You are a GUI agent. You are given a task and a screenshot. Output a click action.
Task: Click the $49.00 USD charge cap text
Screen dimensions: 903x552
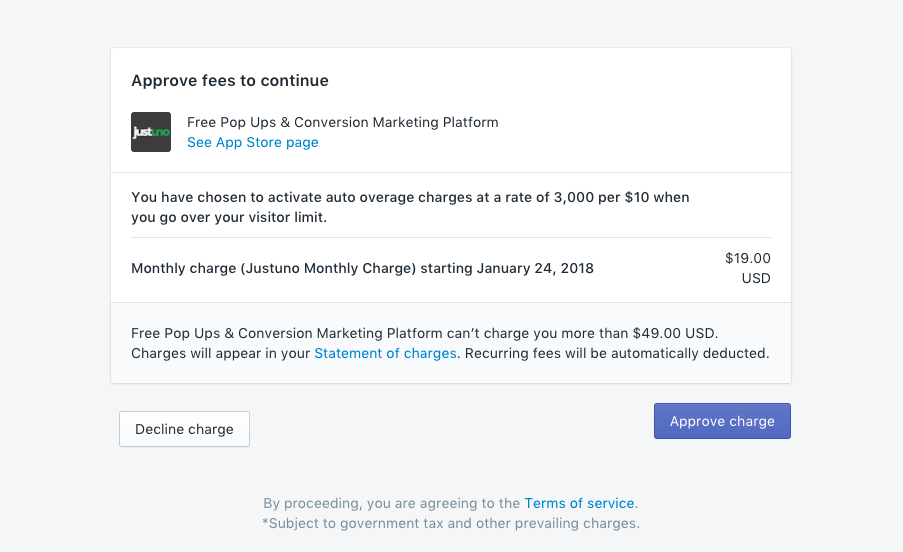coord(674,333)
